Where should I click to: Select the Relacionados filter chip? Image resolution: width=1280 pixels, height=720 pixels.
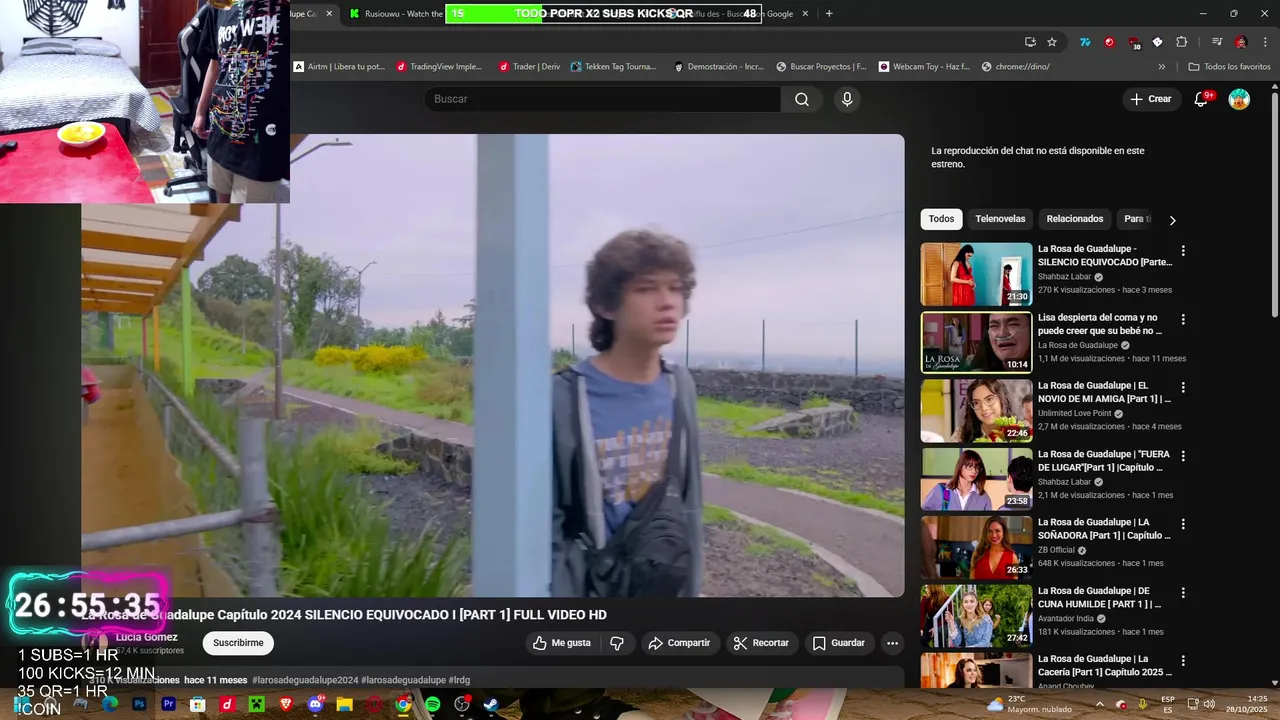[x=1075, y=219]
